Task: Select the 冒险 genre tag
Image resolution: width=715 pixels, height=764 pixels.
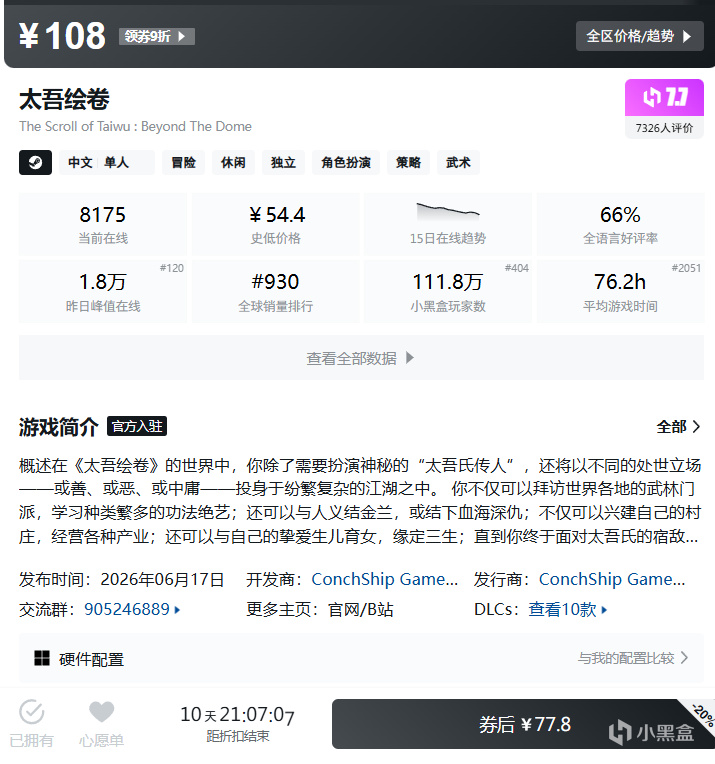Action: pyautogui.click(x=183, y=162)
